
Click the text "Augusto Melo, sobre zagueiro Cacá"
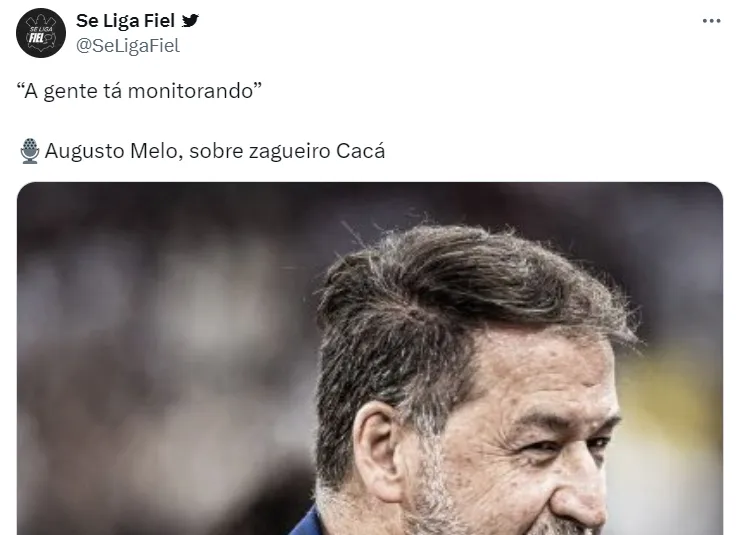point(215,151)
